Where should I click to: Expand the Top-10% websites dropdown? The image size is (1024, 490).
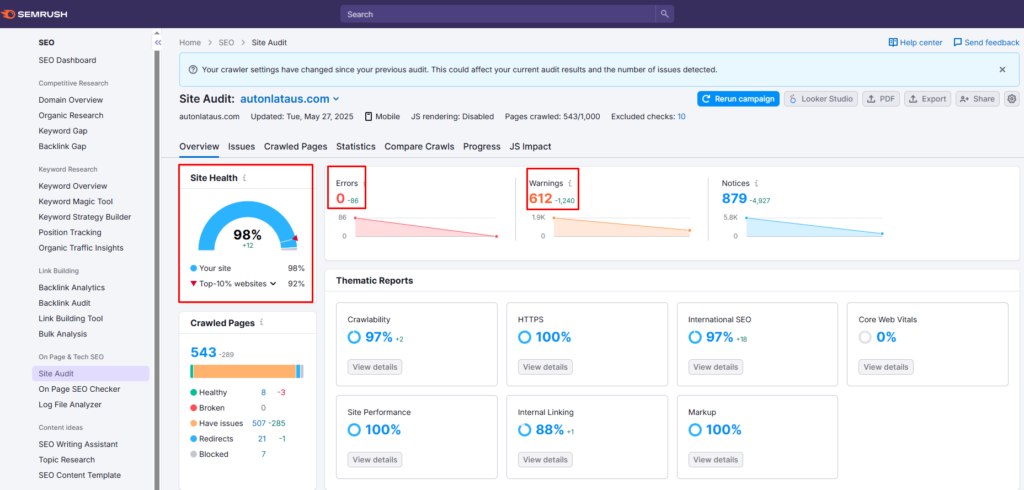[273, 284]
